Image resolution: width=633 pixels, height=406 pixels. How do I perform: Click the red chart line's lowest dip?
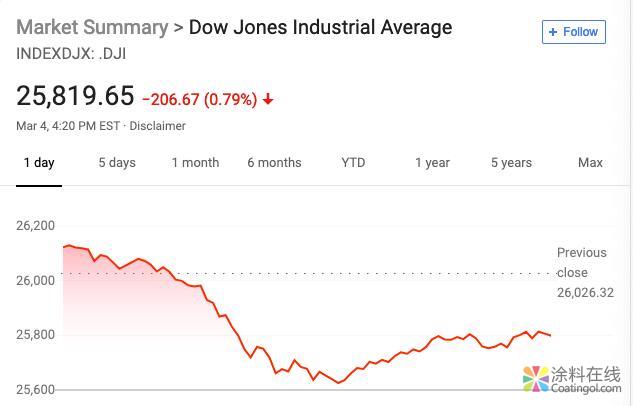(x=338, y=382)
